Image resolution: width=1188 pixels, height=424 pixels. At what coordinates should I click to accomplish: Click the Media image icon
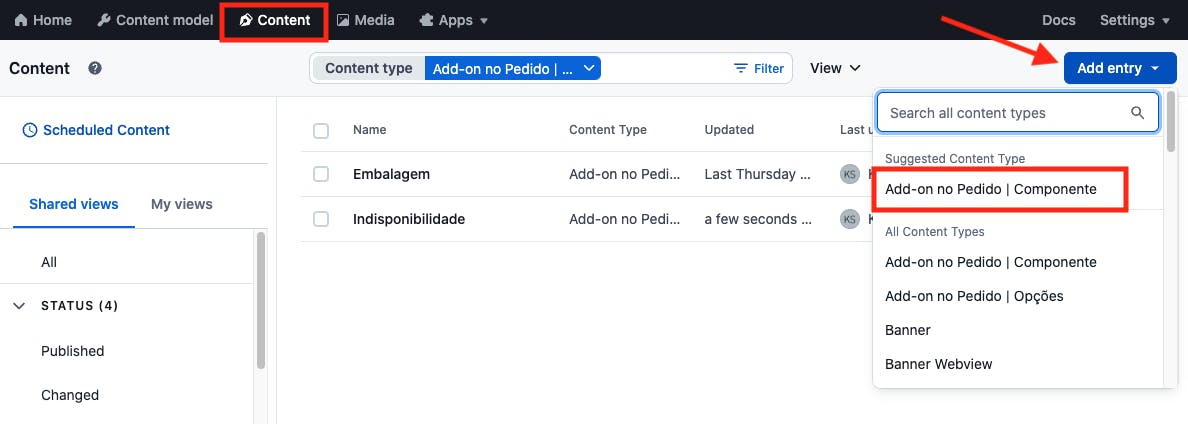click(343, 20)
